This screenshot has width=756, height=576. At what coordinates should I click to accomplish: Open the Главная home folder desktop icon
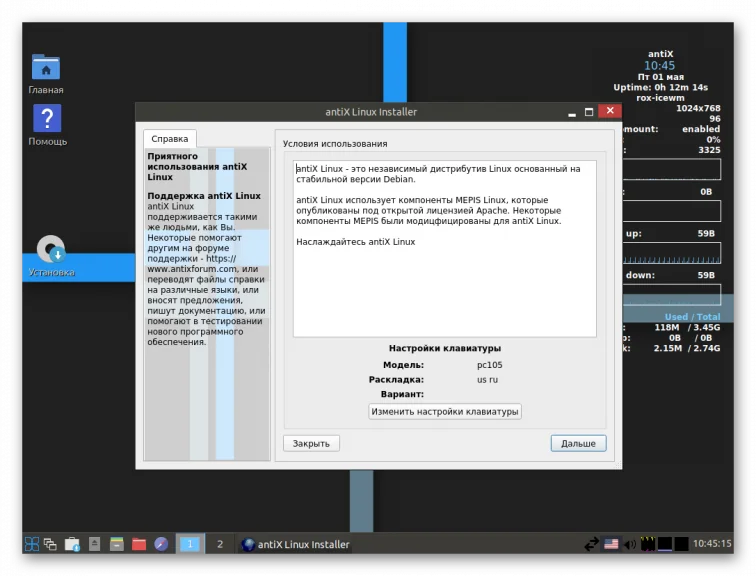46,73
